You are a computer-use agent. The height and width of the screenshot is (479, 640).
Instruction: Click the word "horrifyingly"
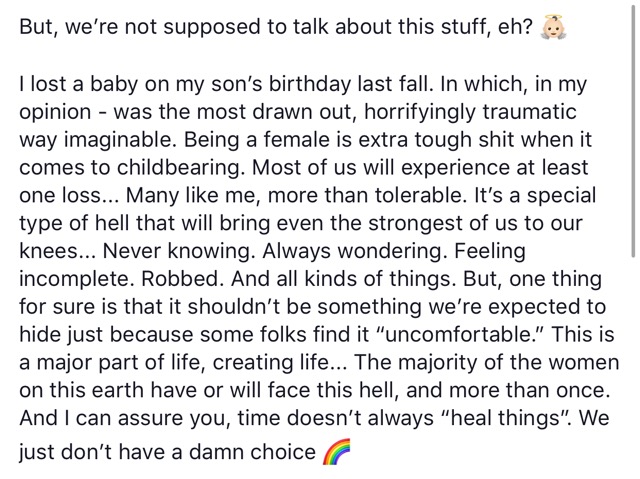click(420, 112)
